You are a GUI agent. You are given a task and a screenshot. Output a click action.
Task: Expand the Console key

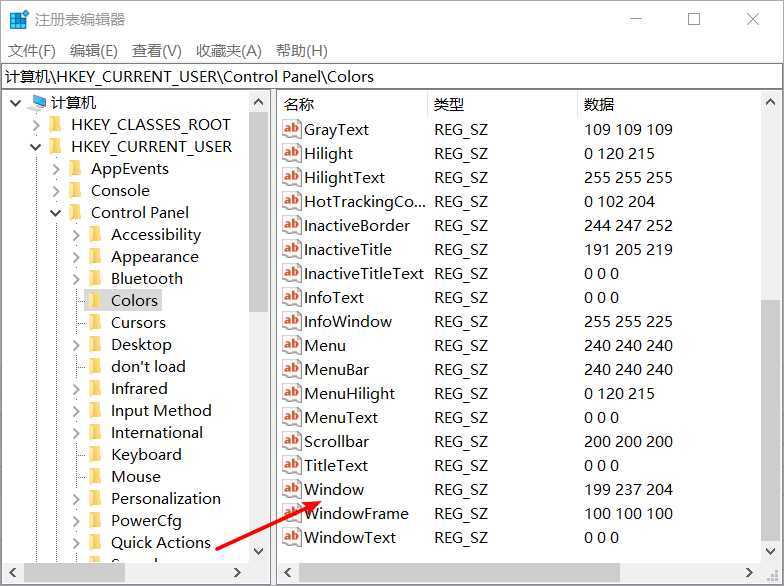point(56,191)
